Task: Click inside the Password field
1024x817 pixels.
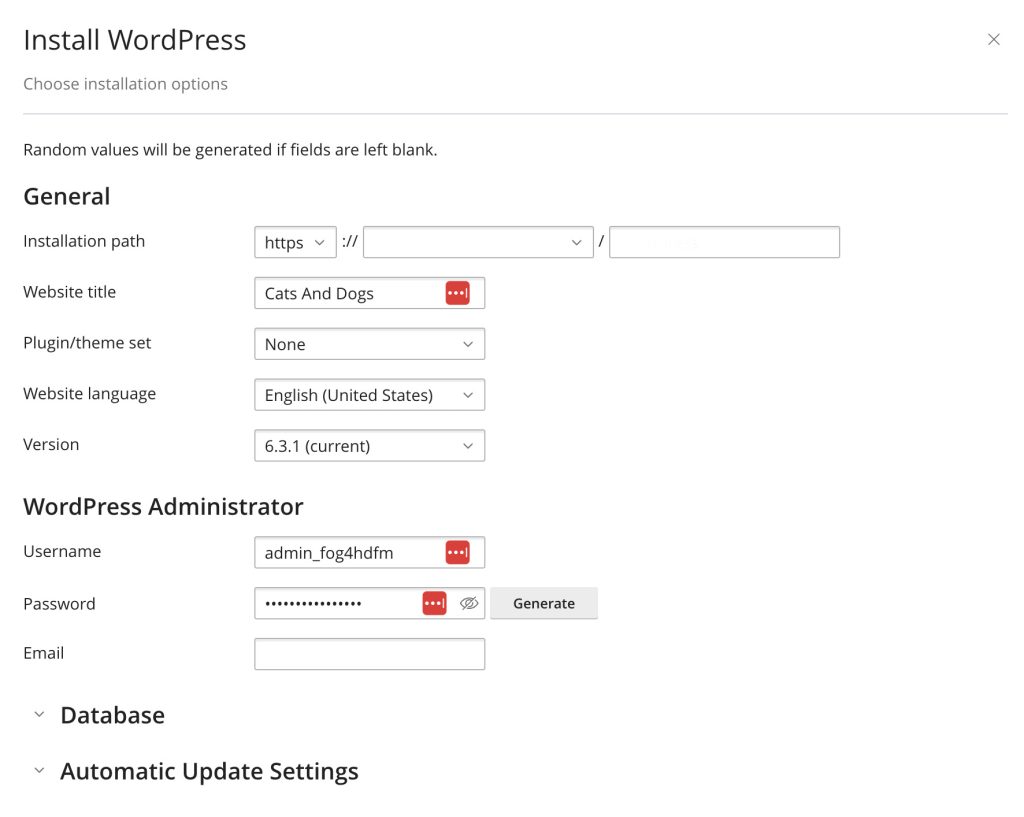Action: click(335, 603)
